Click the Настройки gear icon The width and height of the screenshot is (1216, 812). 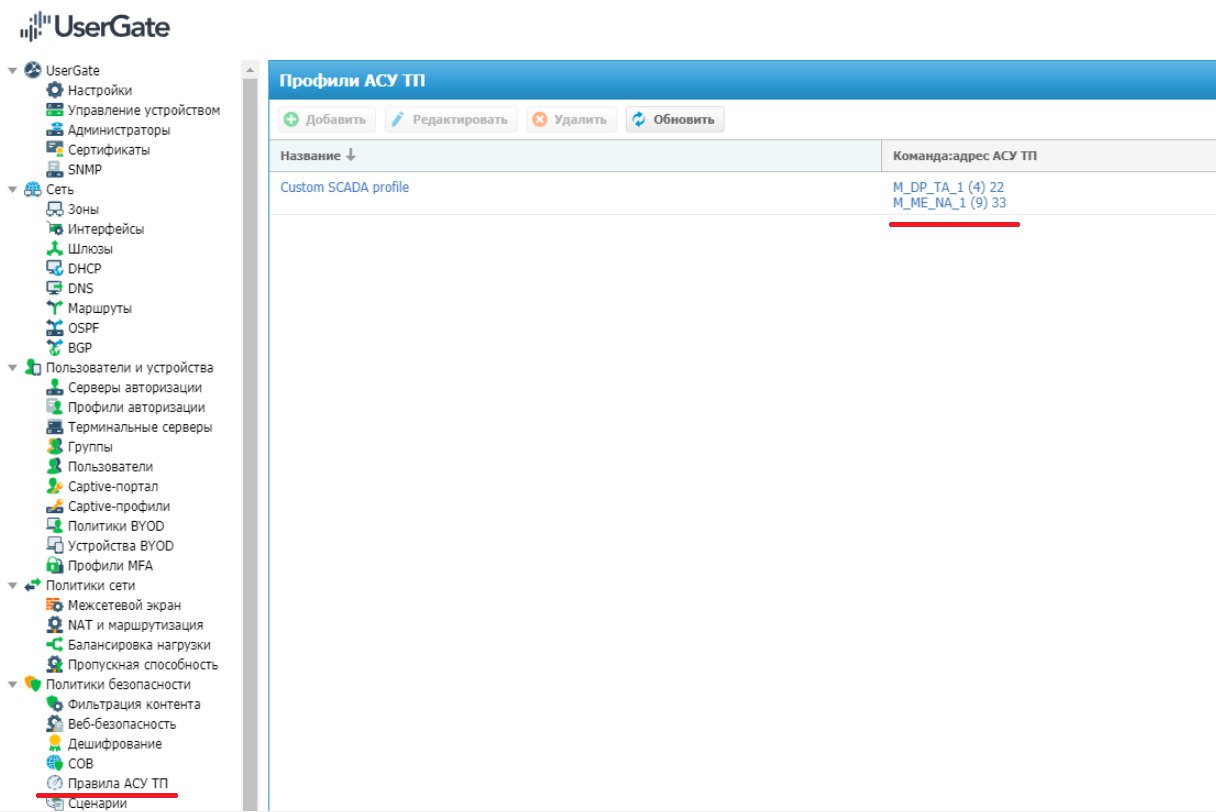(55, 91)
